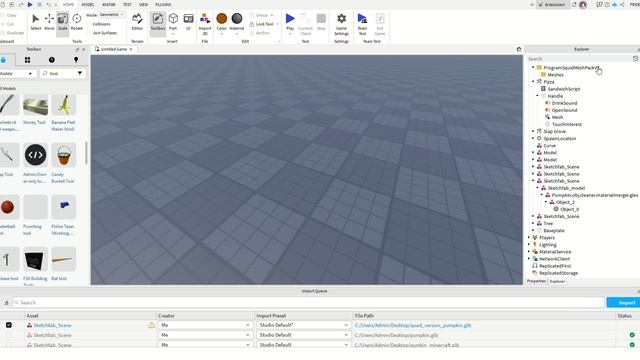Open the UI insert tool
This screenshot has width=640, height=360.
[188, 22]
